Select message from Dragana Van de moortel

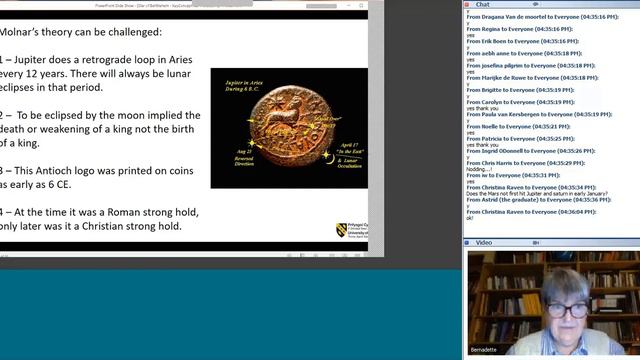(542, 17)
